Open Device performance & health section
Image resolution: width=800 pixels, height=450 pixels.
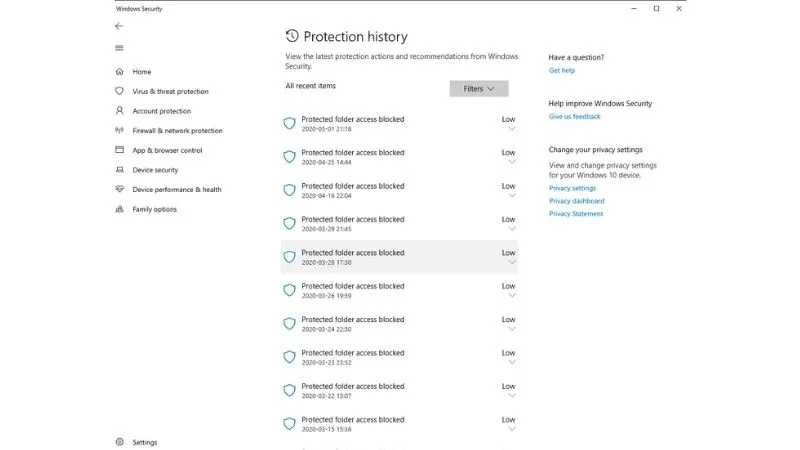click(177, 189)
